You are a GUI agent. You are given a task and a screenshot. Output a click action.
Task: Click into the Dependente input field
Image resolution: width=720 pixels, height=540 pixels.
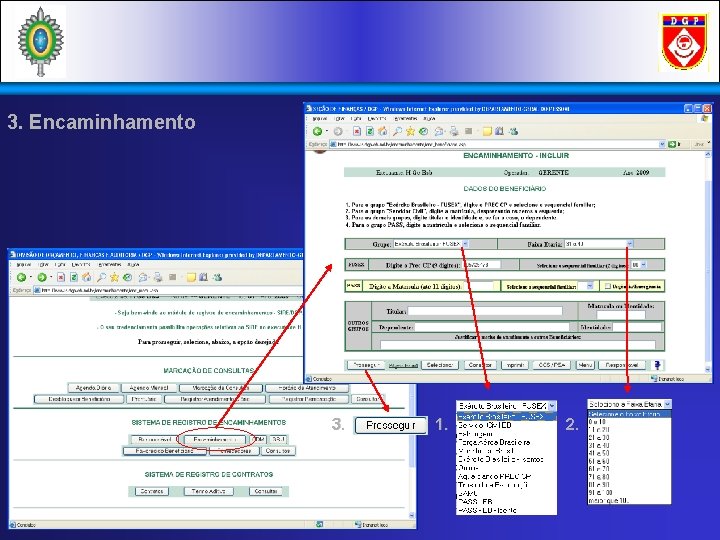point(492,327)
